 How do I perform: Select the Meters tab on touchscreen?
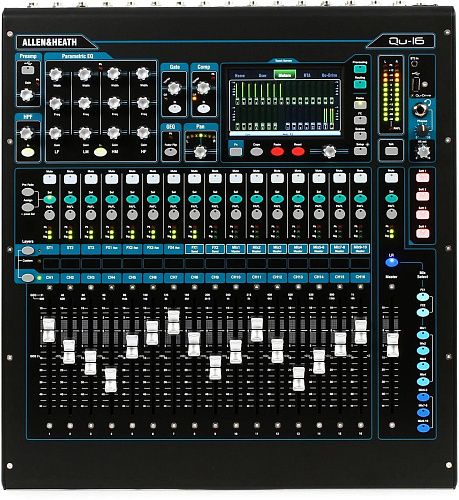(x=285, y=75)
